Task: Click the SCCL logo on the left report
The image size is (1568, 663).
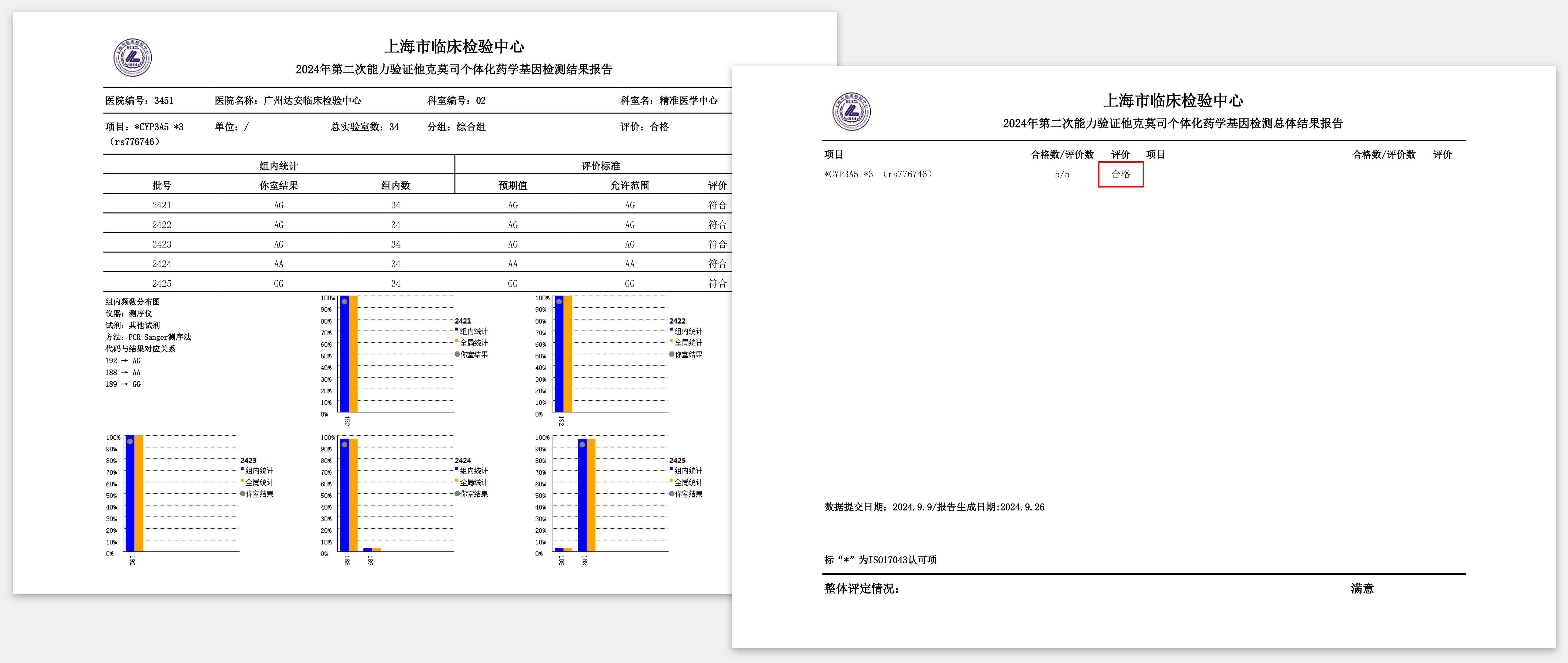Action: pyautogui.click(x=133, y=58)
